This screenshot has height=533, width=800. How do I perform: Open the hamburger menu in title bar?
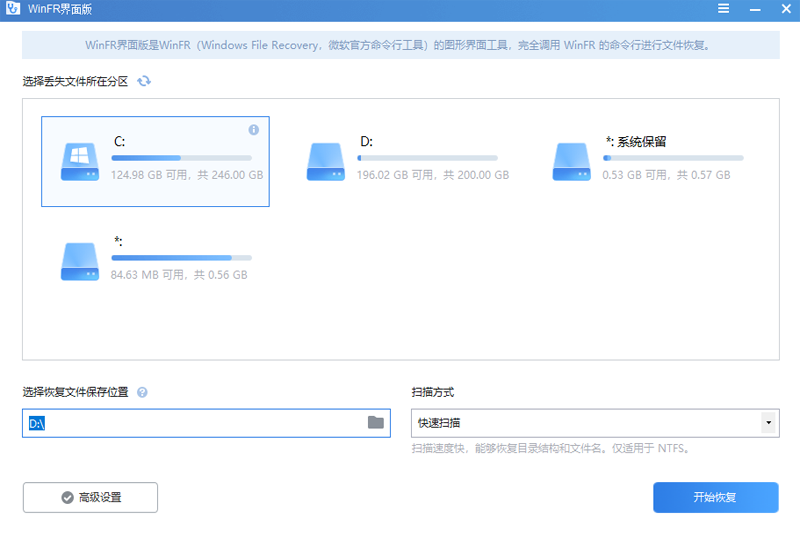point(723,9)
